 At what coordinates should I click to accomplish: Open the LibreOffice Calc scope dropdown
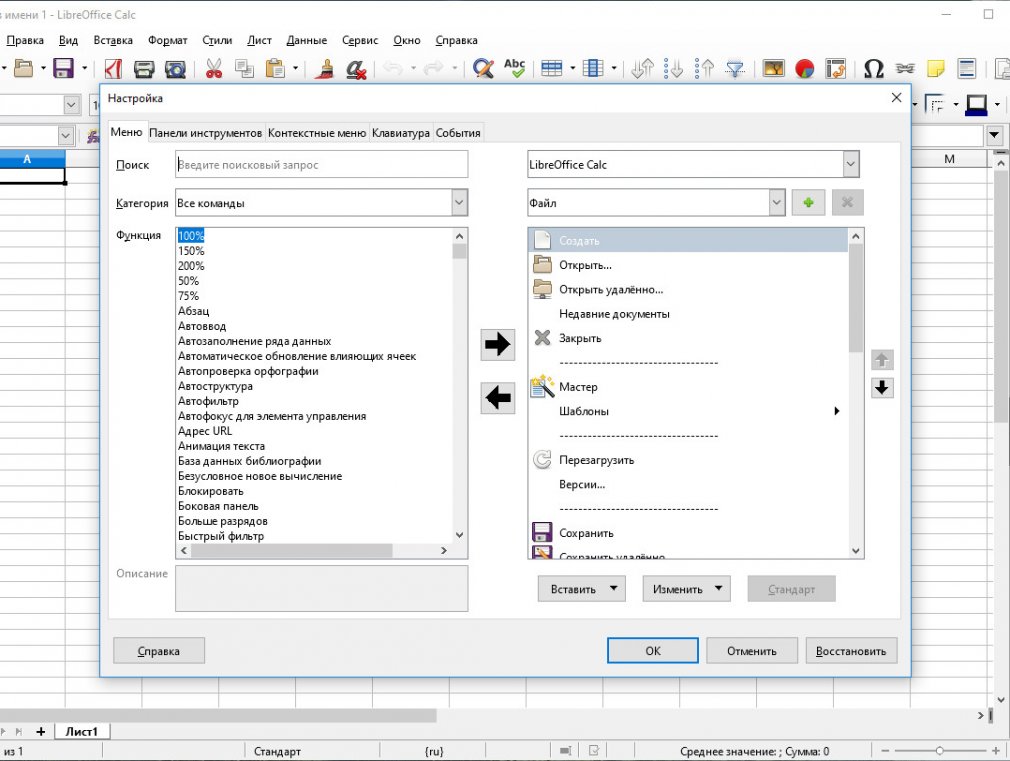[850, 164]
